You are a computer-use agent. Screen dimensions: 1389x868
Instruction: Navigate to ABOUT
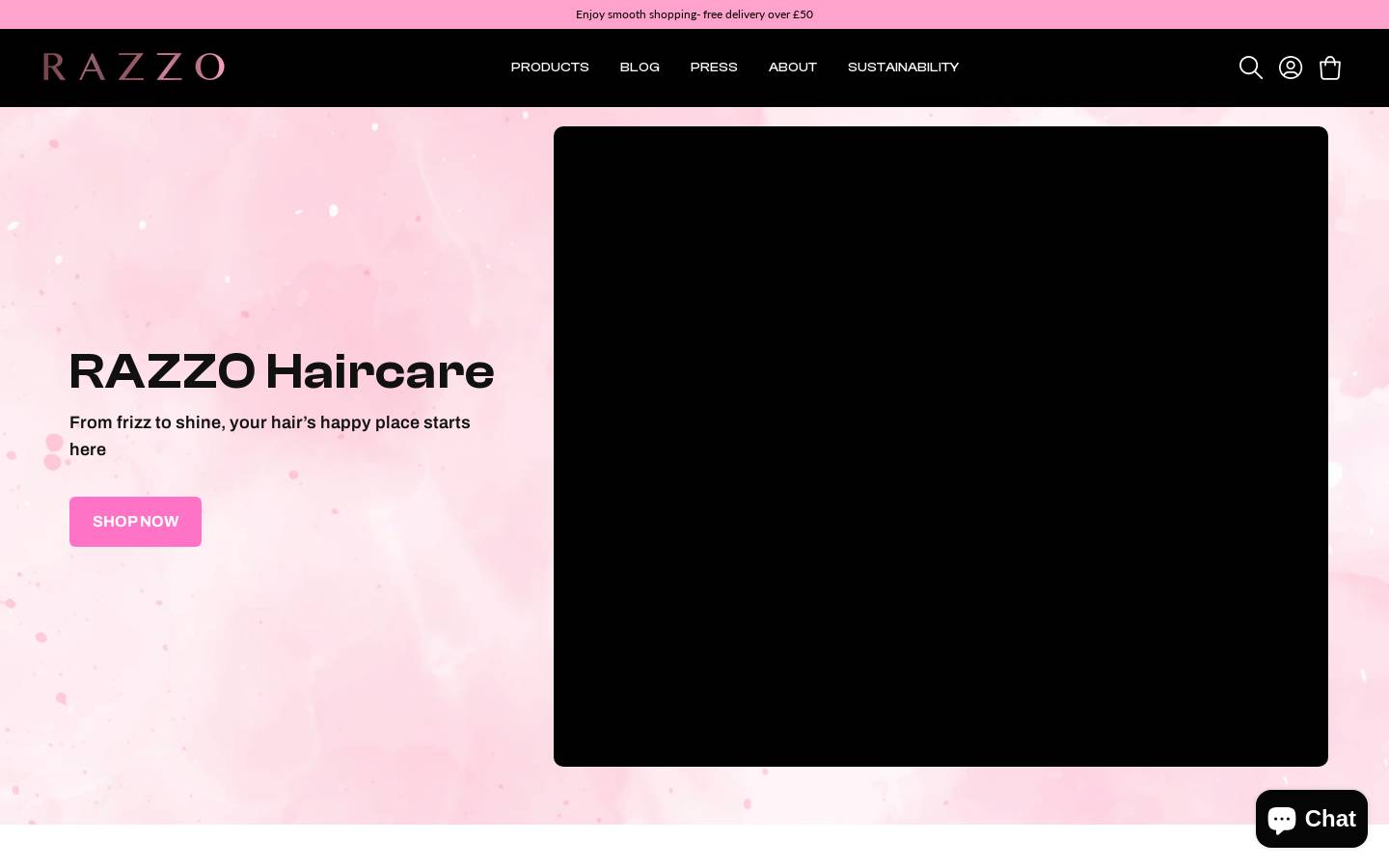793,68
